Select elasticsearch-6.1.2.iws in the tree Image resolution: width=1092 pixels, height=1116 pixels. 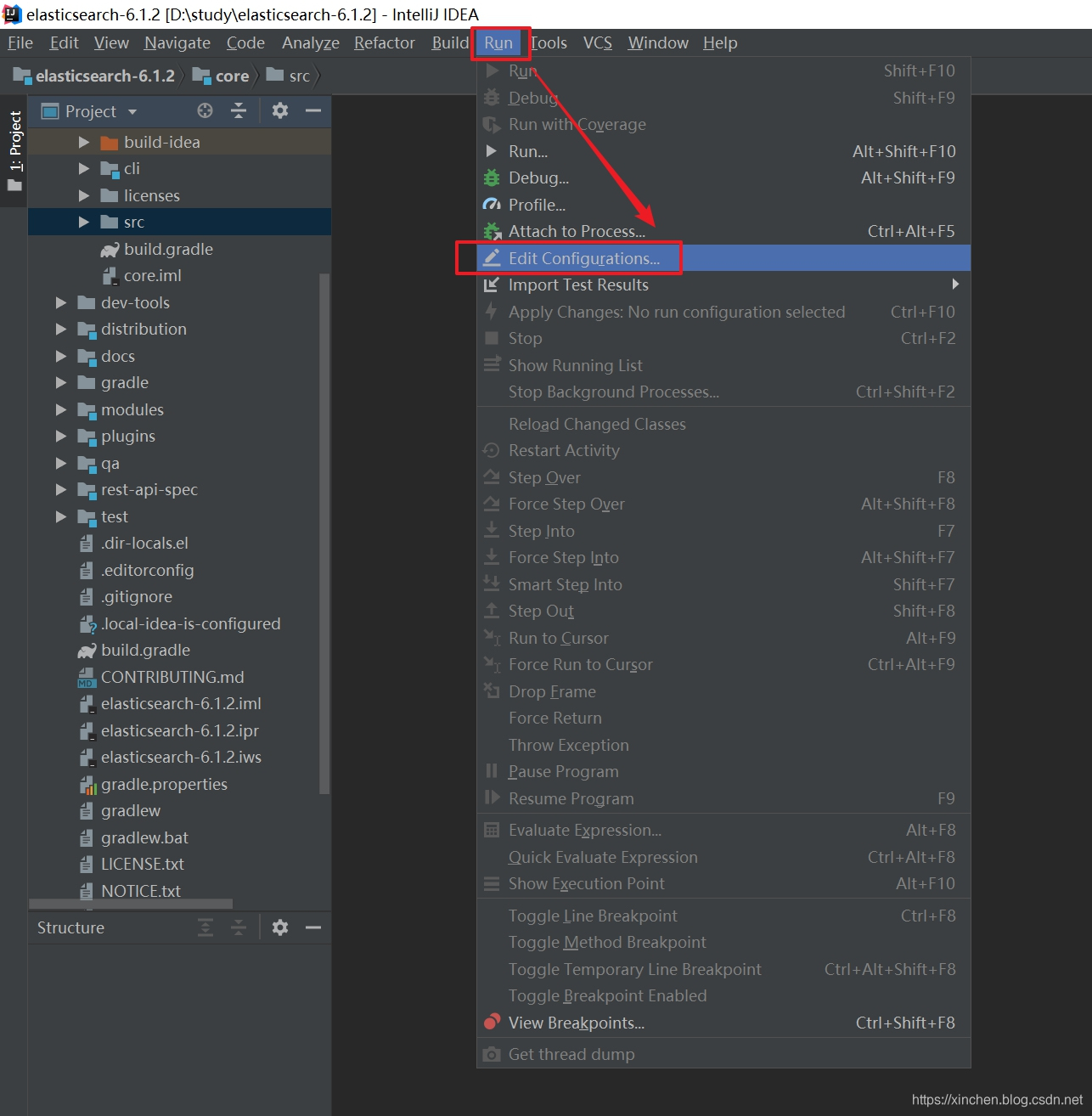click(x=181, y=757)
